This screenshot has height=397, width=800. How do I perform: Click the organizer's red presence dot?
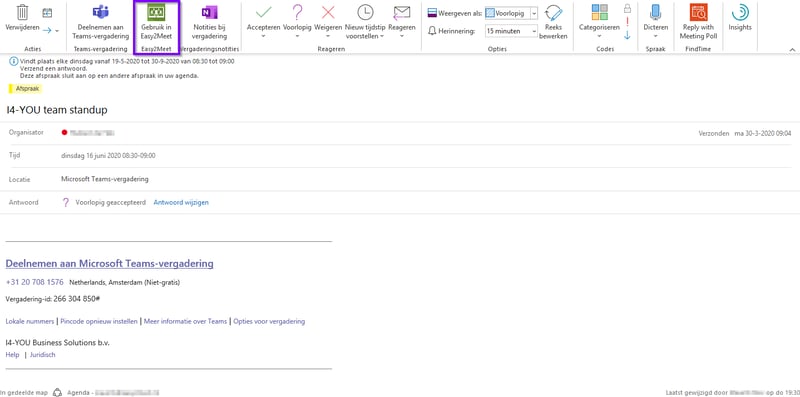pyautogui.click(x=64, y=132)
